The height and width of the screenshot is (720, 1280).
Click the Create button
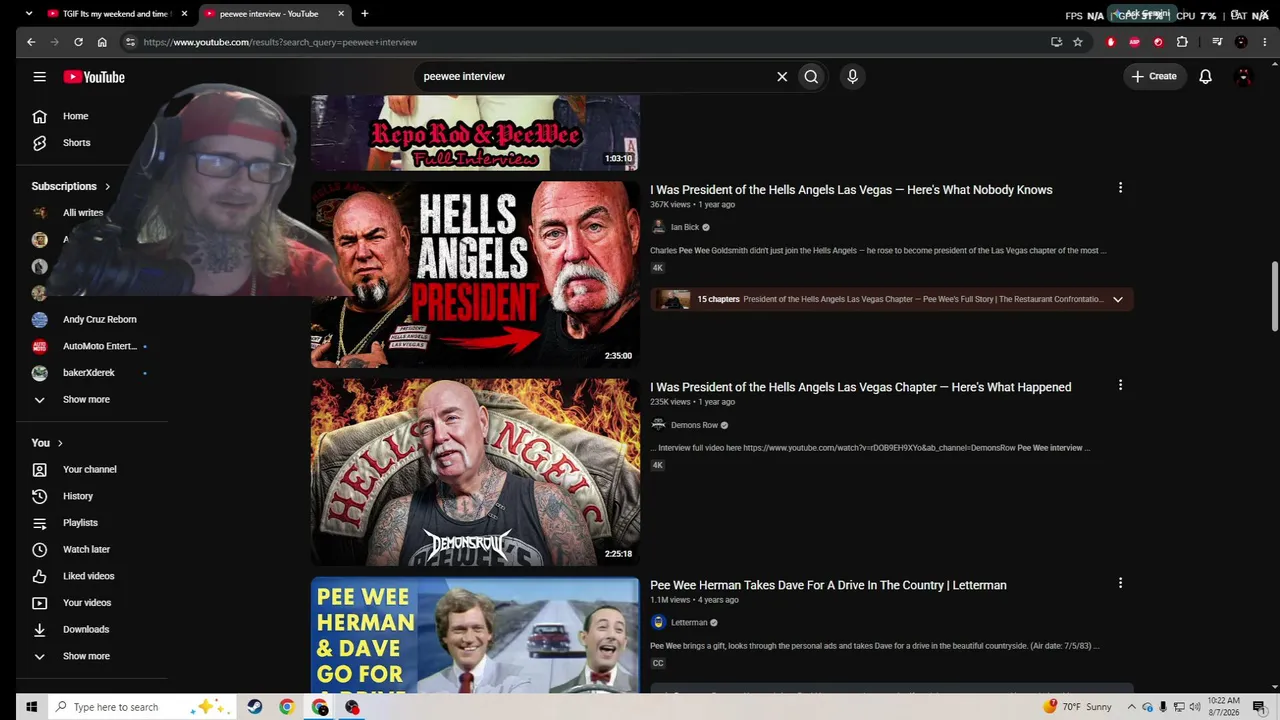[1154, 76]
